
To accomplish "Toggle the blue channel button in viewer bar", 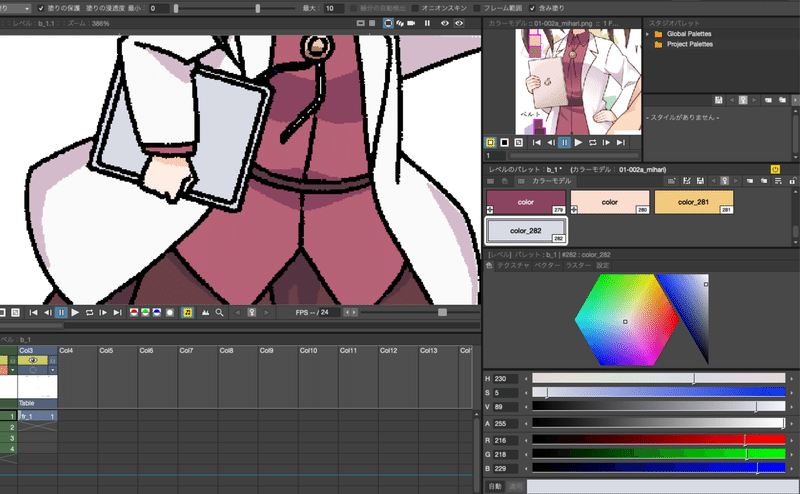I will click(157, 312).
